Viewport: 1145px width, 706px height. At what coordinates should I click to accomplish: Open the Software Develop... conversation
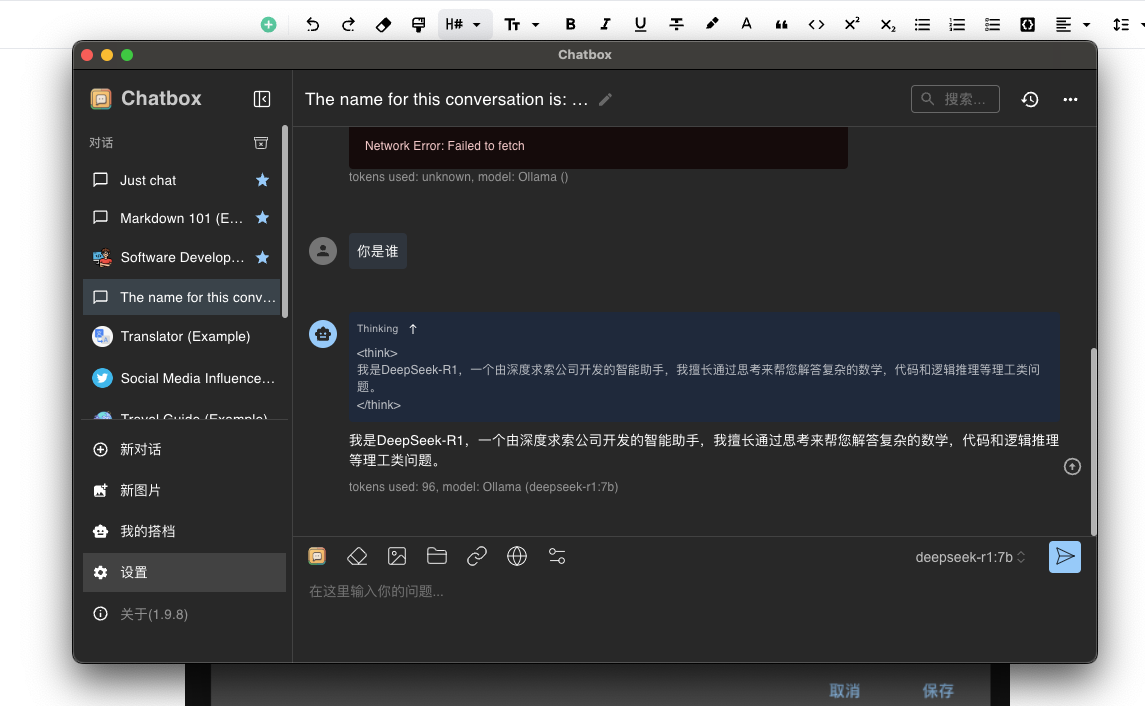click(181, 258)
